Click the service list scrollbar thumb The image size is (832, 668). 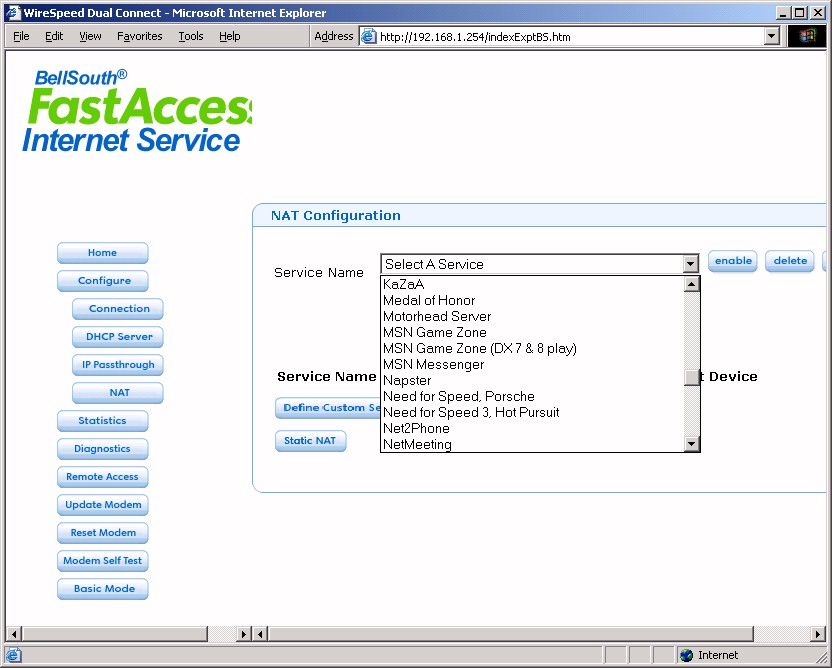click(x=691, y=377)
